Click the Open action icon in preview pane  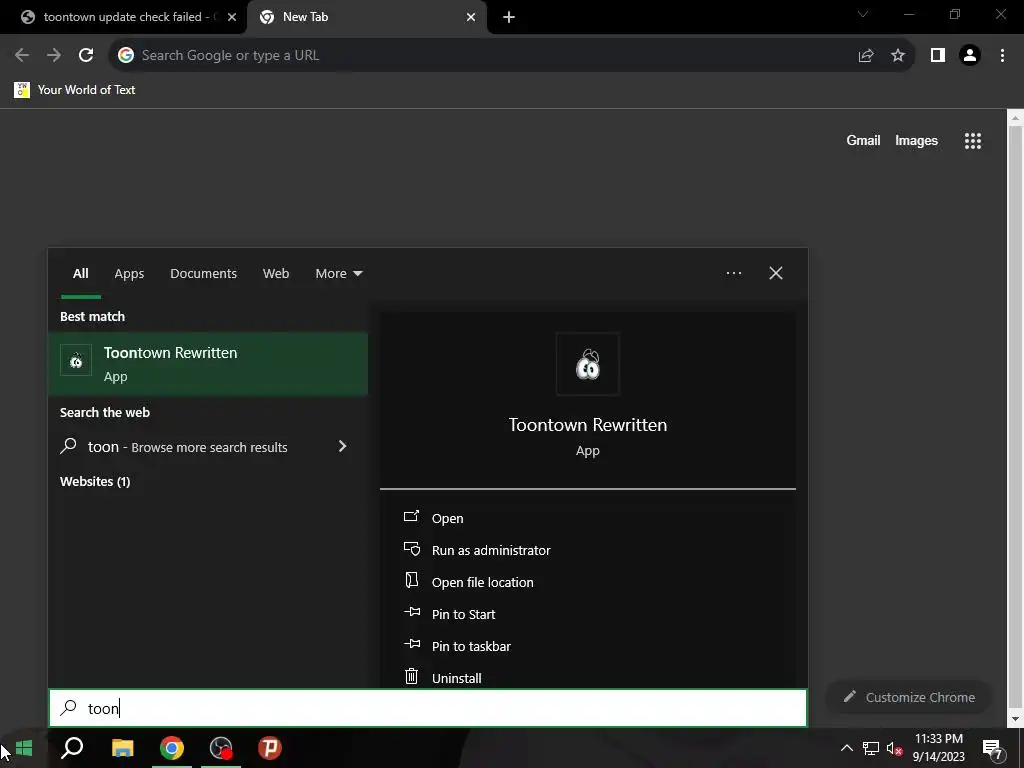point(411,517)
